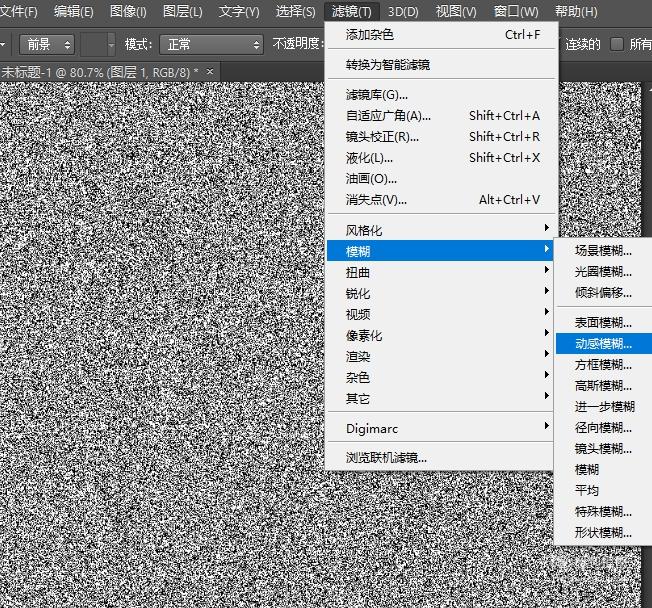Expand the 锐化 submenu
This screenshot has height=608, width=652.
pyautogui.click(x=440, y=293)
